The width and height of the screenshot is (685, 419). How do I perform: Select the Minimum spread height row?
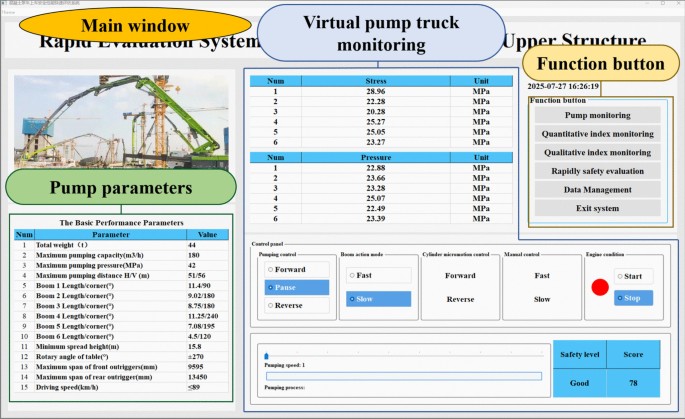point(121,346)
